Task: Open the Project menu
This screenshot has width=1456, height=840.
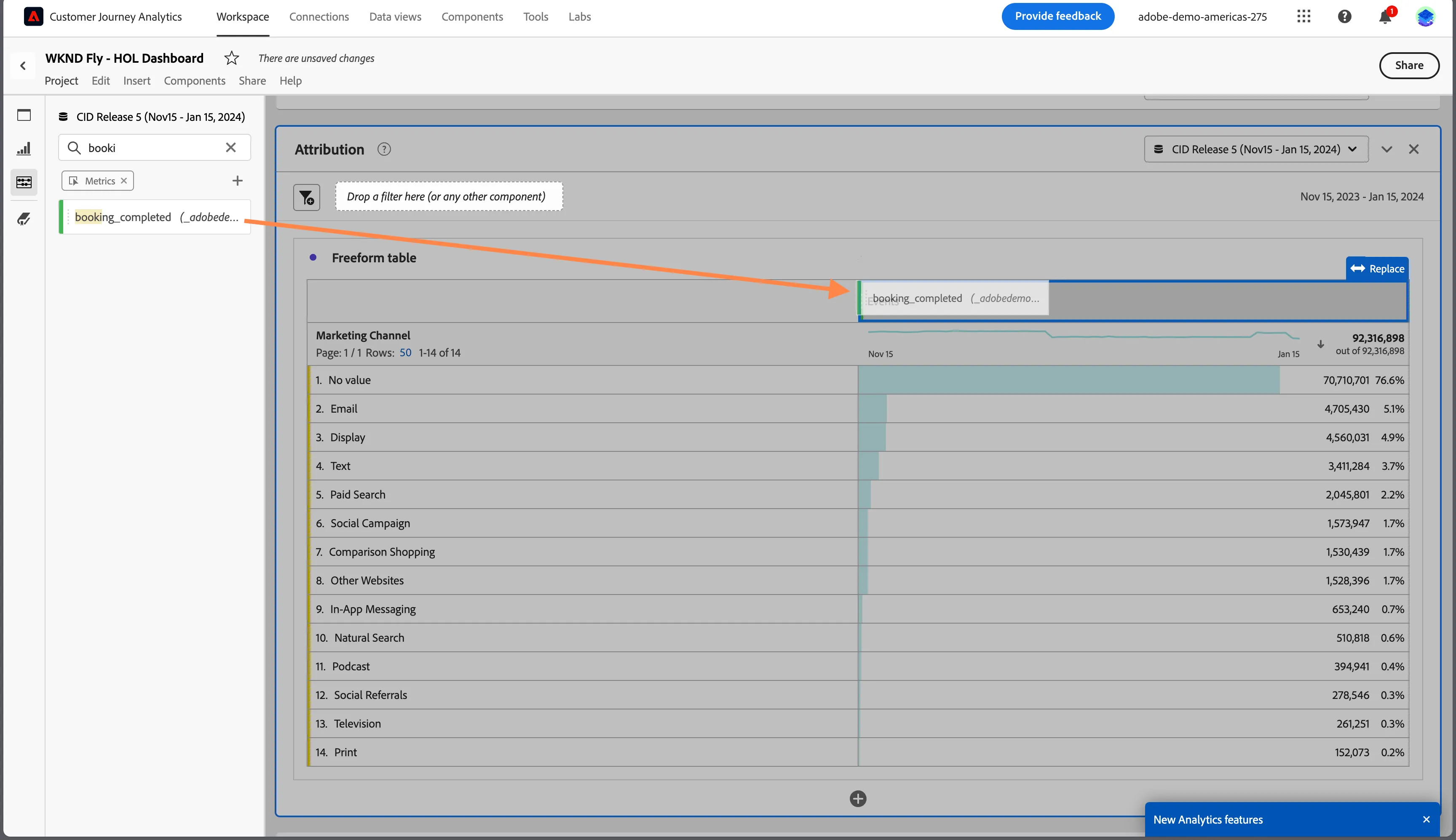Action: 61,81
